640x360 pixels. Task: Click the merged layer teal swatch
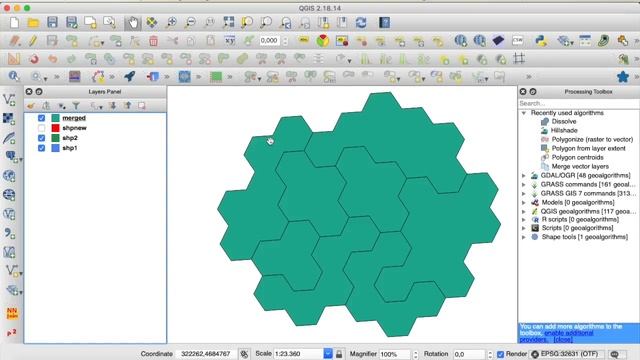point(56,118)
